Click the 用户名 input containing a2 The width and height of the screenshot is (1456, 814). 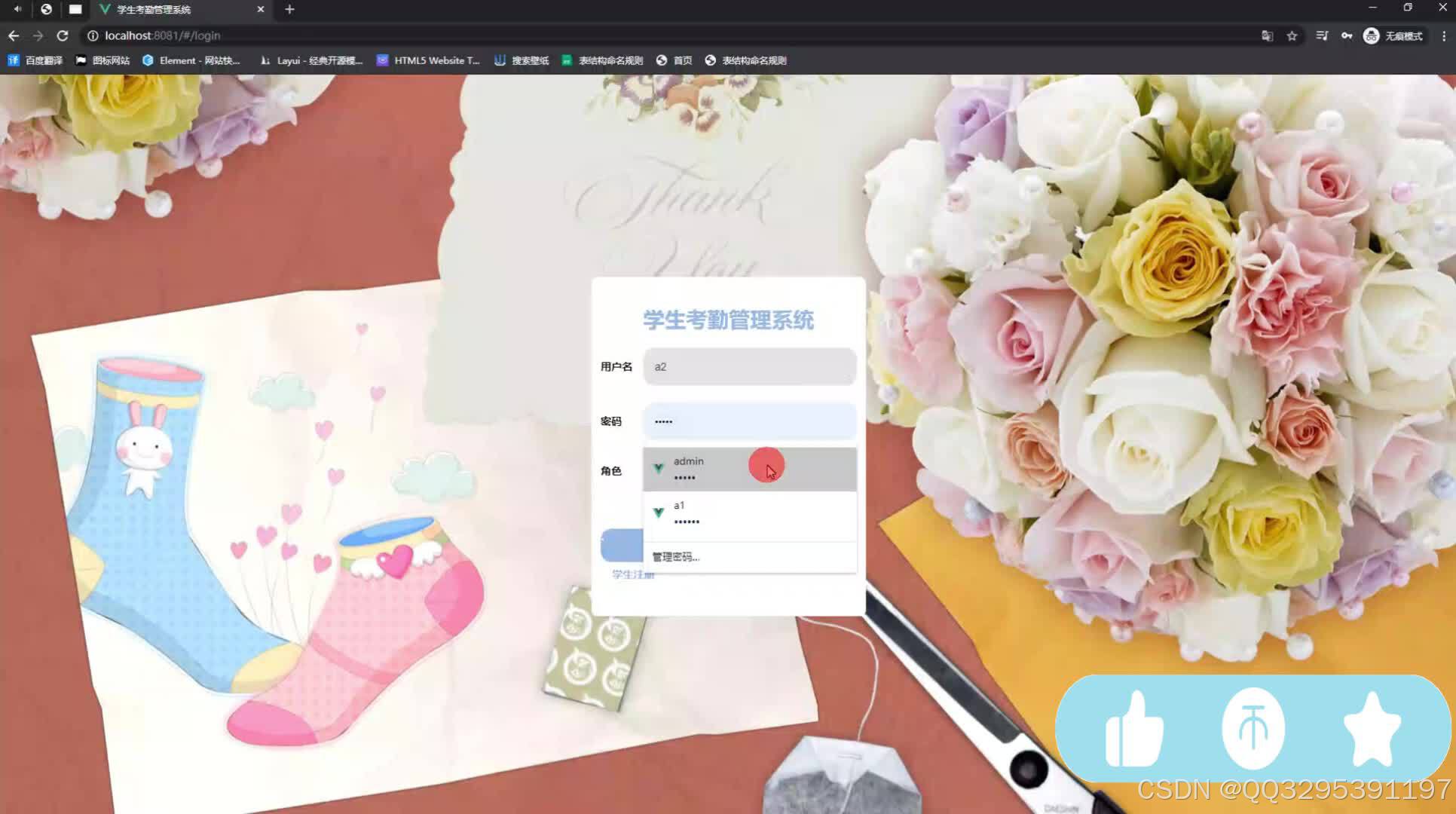[x=749, y=367]
